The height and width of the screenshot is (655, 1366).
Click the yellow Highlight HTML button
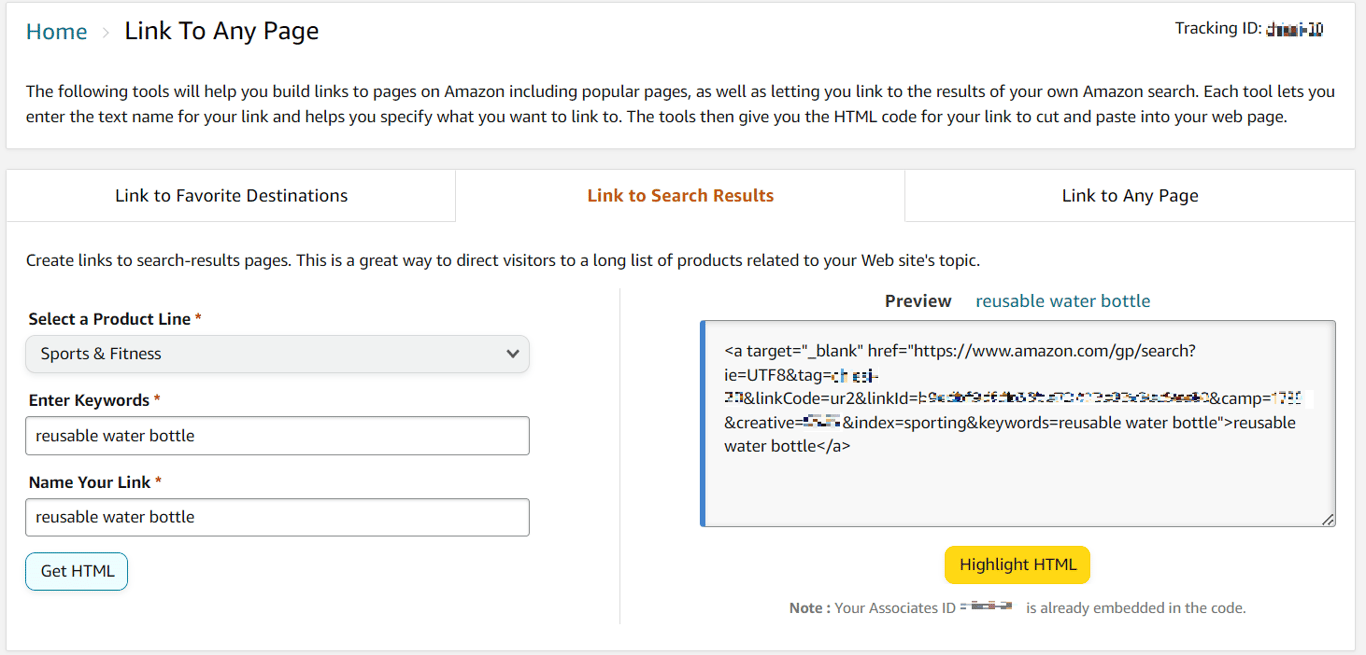pos(1017,564)
